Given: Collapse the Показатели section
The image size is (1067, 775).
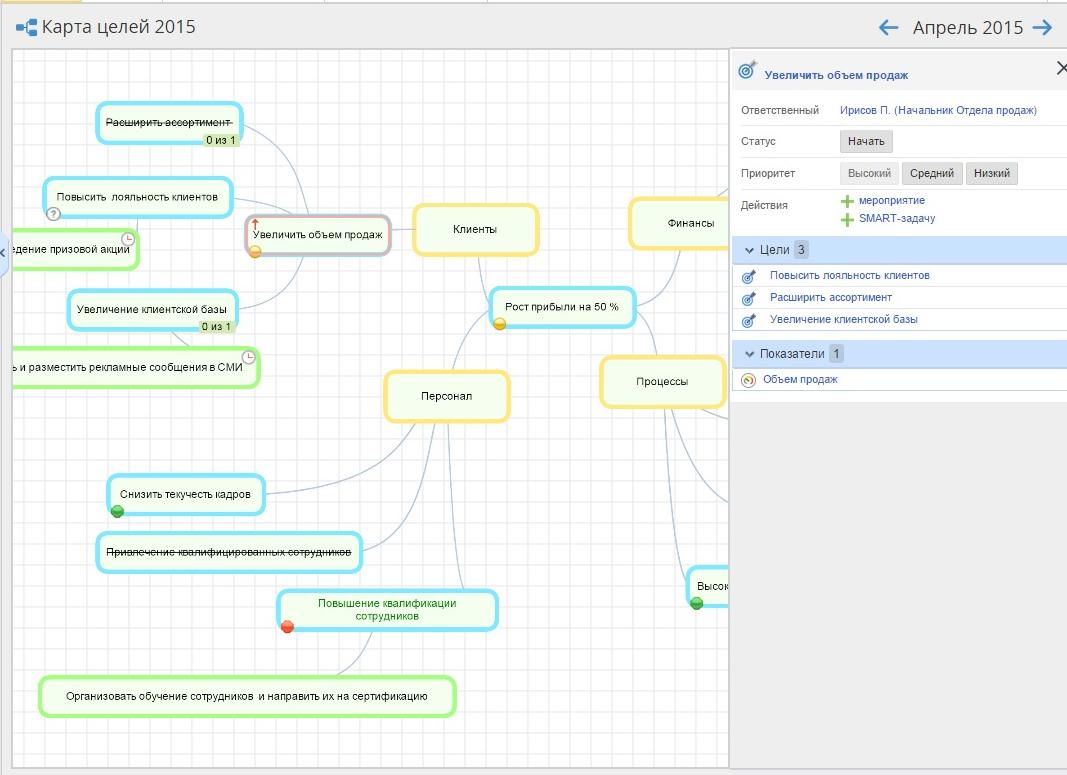Looking at the screenshot, I should coord(747,354).
